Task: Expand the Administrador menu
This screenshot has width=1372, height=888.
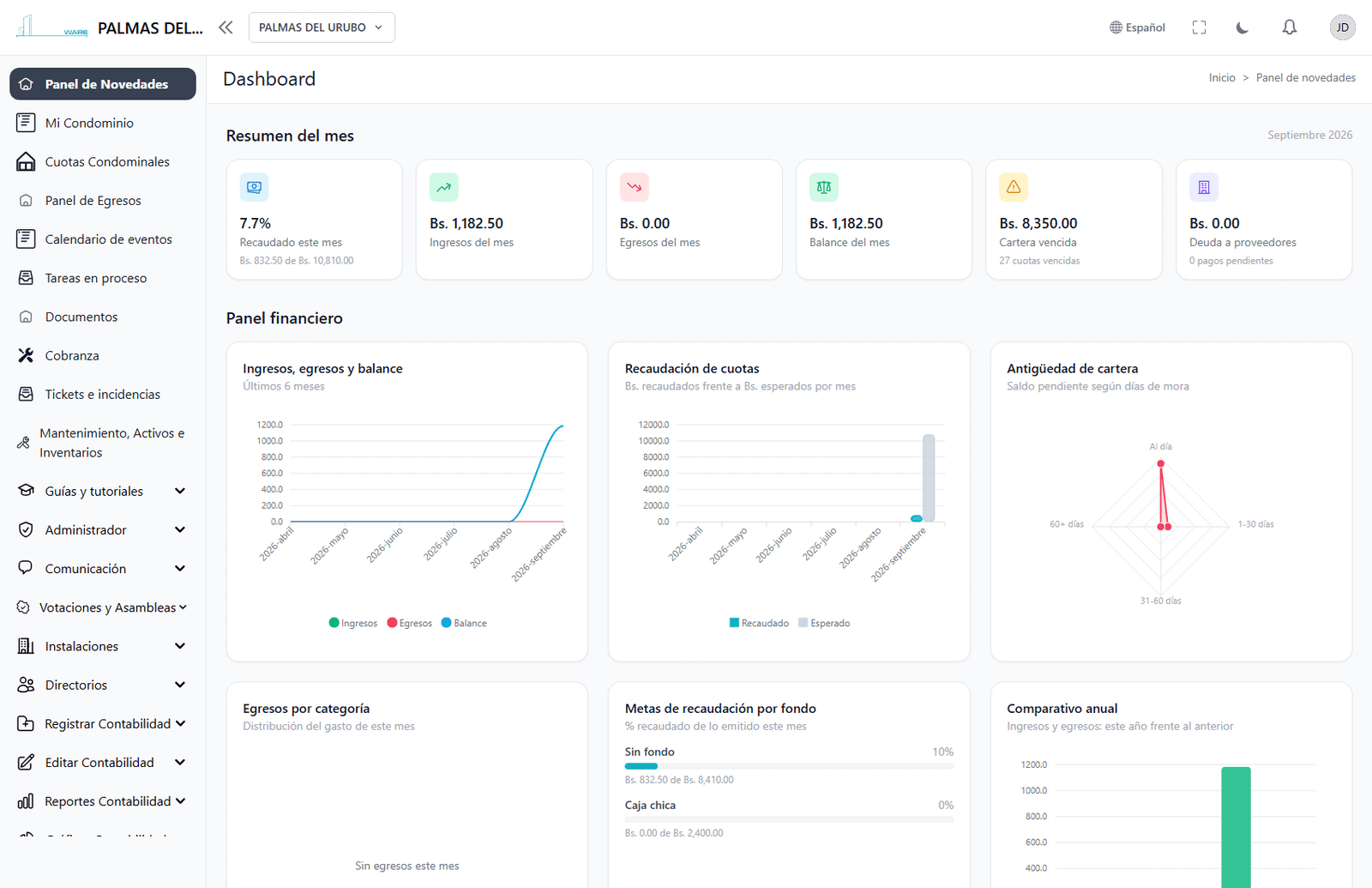Action: [x=103, y=529]
